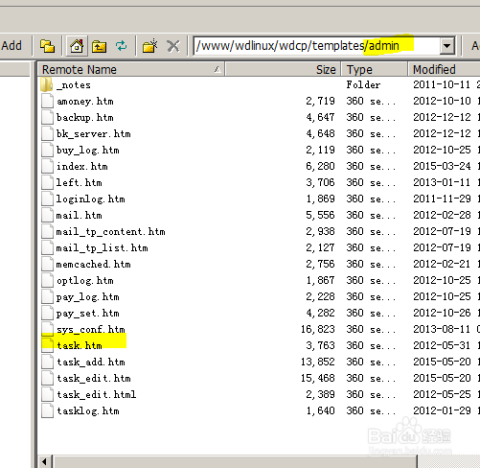
Task: Click the remote path input field
Action: 317,46
